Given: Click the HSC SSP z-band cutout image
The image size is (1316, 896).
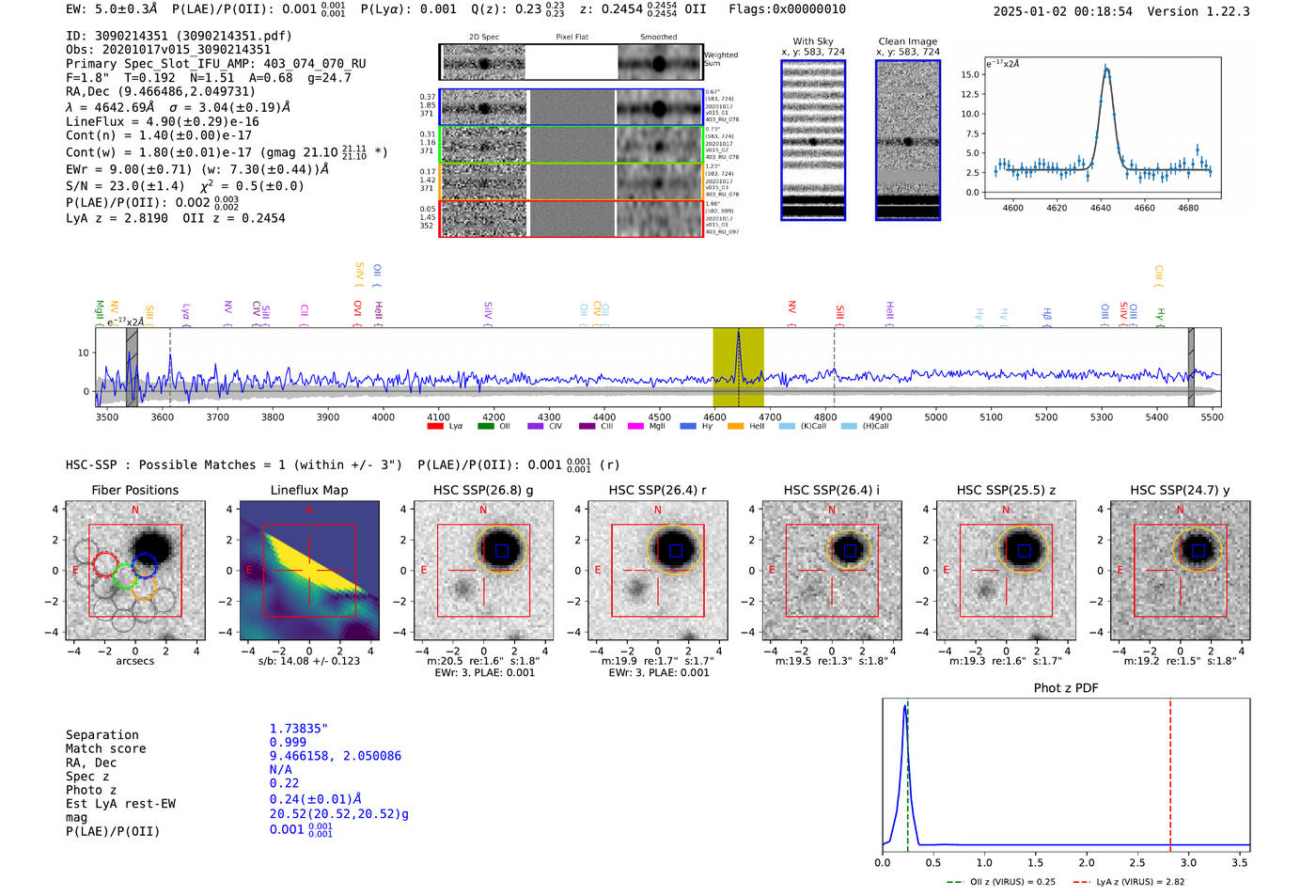Looking at the screenshot, I should [1006, 571].
